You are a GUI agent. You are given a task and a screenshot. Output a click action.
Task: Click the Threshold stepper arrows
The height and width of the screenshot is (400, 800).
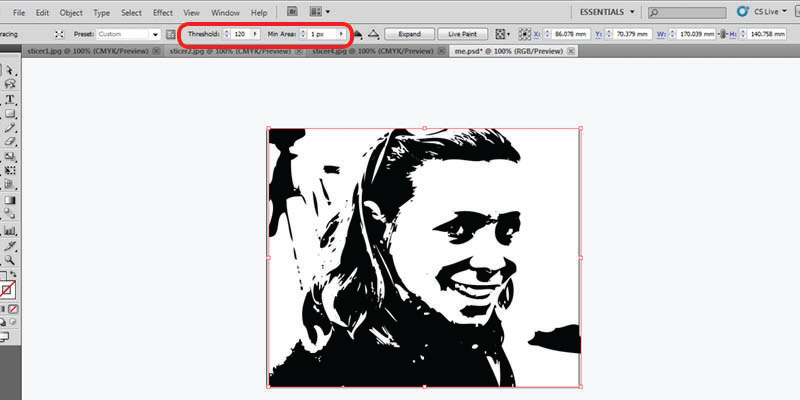coord(227,34)
